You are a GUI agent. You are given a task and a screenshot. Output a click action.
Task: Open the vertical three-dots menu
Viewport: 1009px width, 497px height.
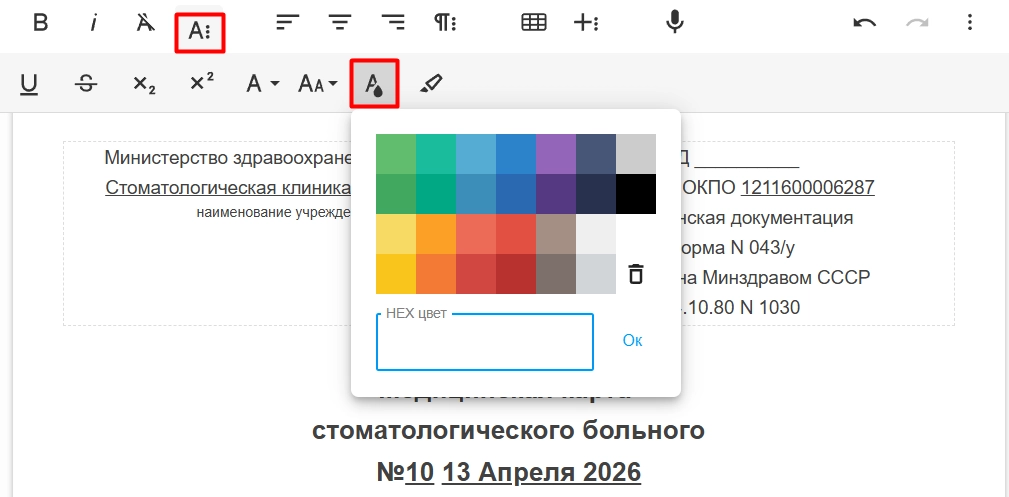(969, 23)
